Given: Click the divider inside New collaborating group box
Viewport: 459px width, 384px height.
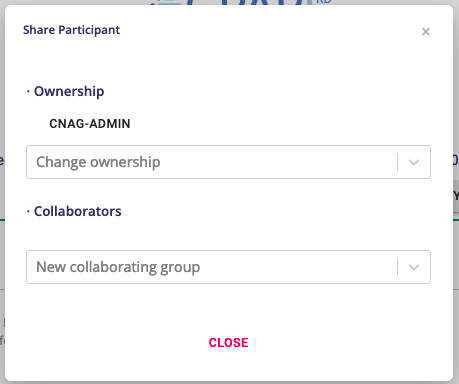Looking at the screenshot, I should (x=398, y=267).
